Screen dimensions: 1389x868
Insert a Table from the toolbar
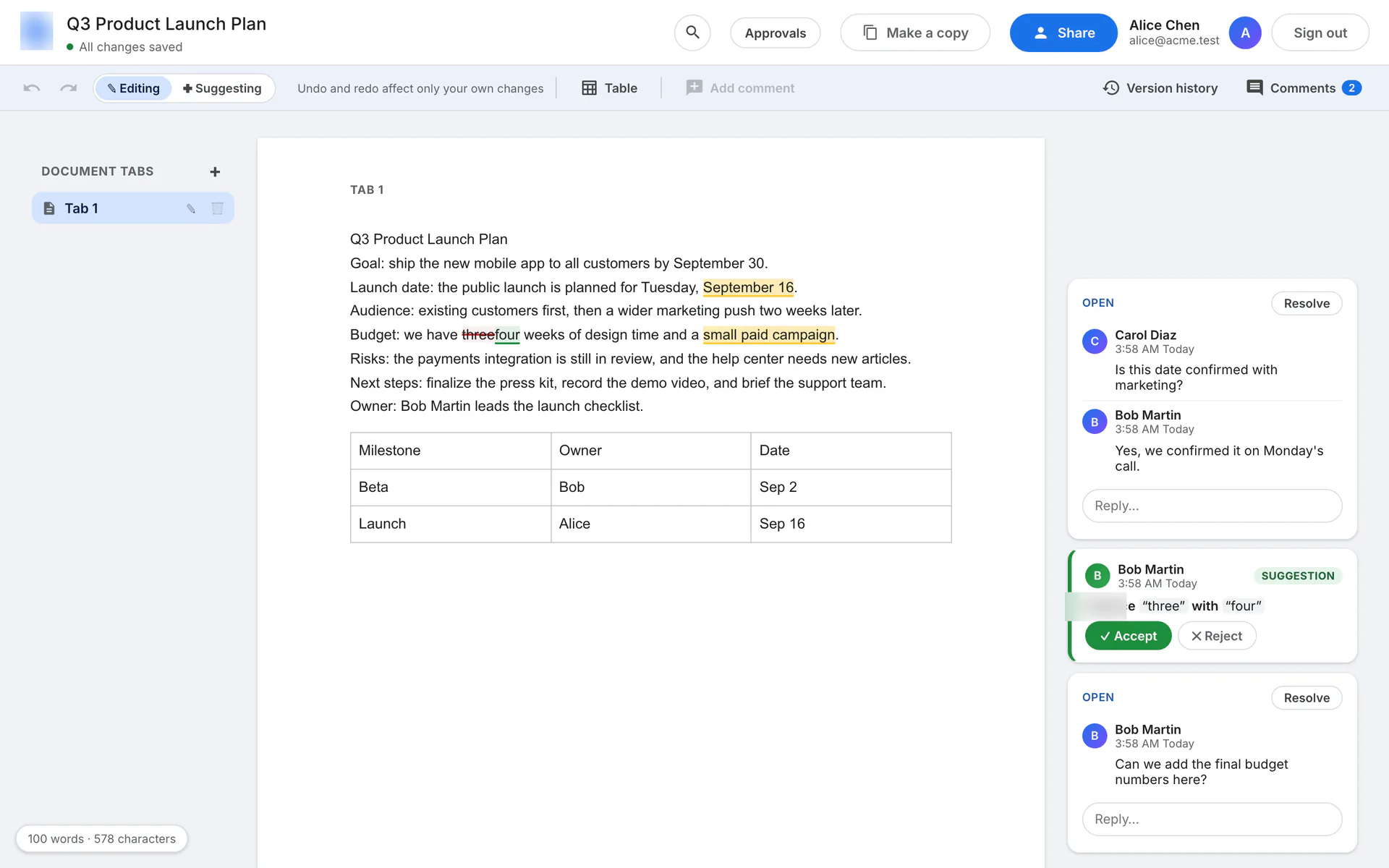610,88
